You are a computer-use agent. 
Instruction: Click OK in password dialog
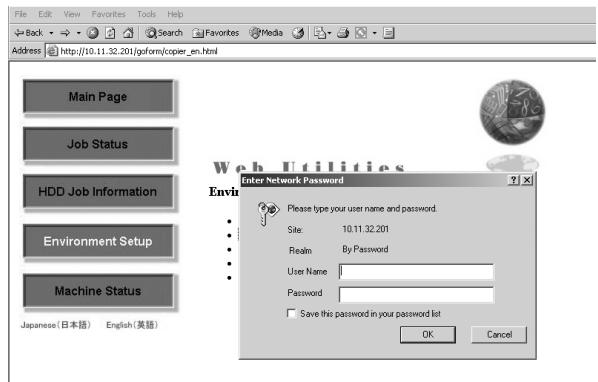click(428, 334)
